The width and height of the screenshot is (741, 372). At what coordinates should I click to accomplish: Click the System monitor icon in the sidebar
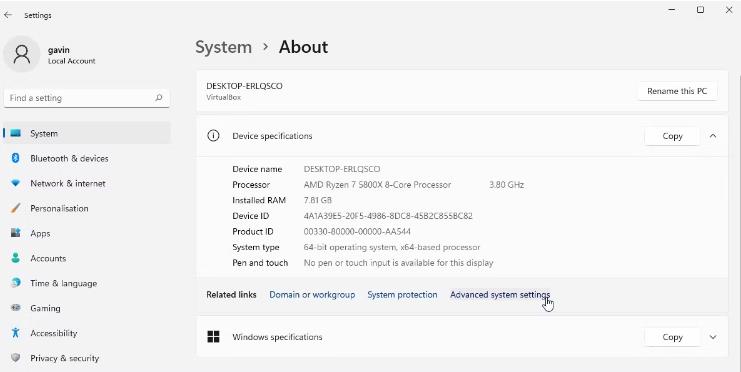click(16, 133)
